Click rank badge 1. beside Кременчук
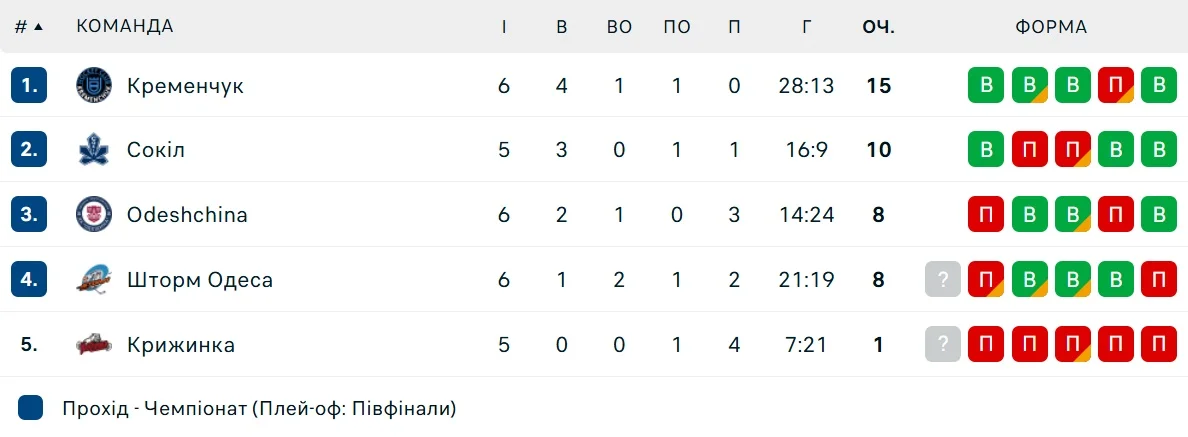This screenshot has width=1188, height=437. pyautogui.click(x=30, y=85)
